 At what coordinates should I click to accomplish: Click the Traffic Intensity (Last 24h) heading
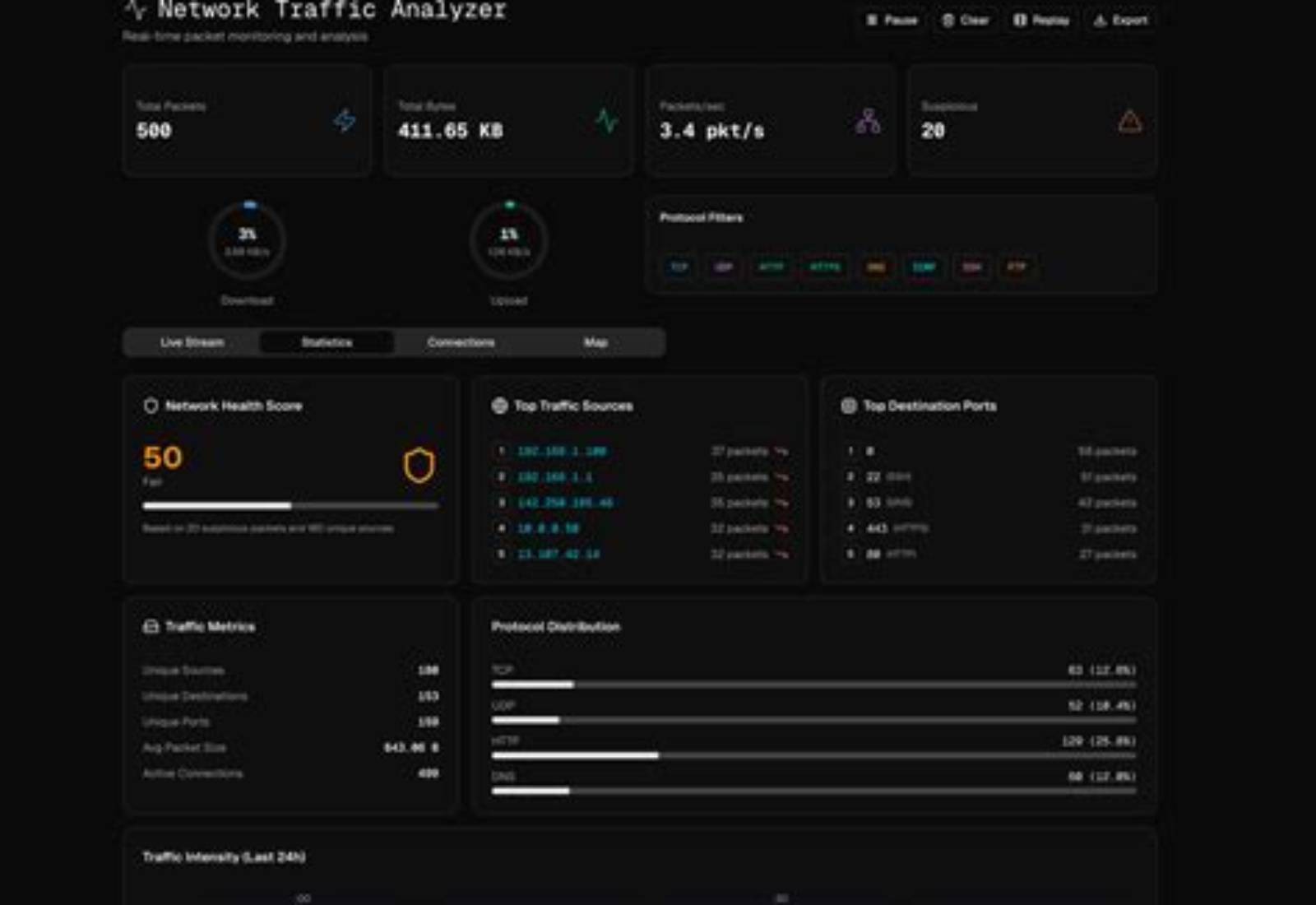tap(224, 856)
